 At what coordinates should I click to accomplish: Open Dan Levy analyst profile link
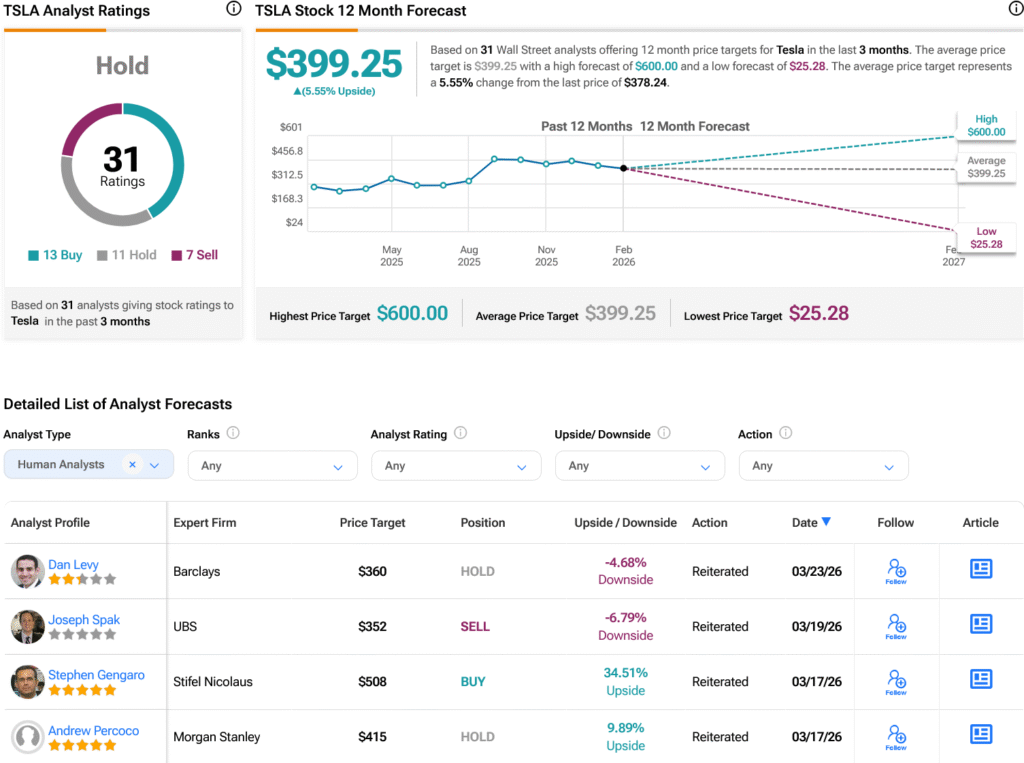click(x=73, y=564)
